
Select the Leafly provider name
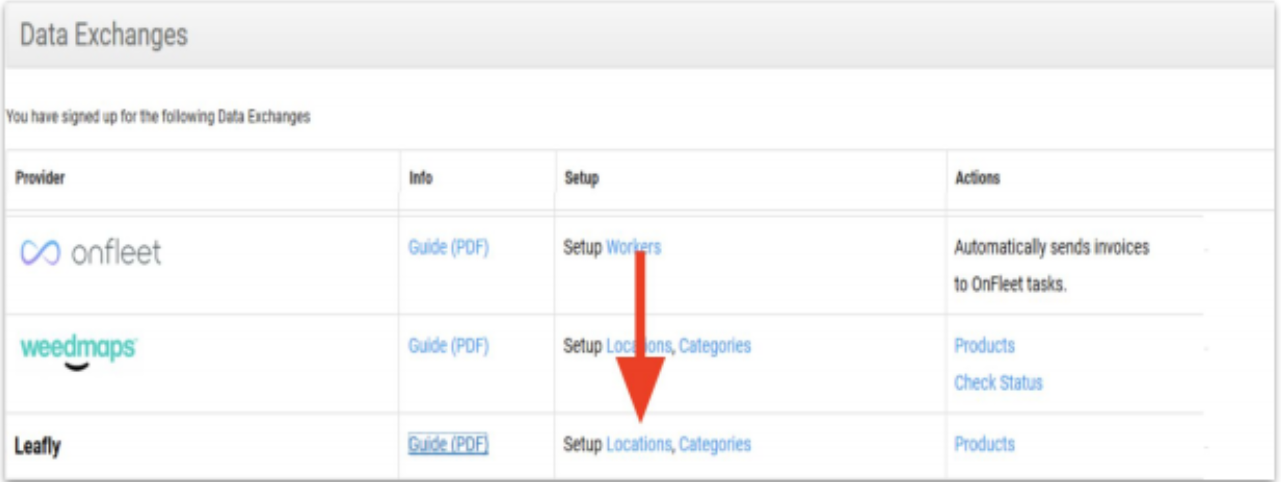click(37, 446)
